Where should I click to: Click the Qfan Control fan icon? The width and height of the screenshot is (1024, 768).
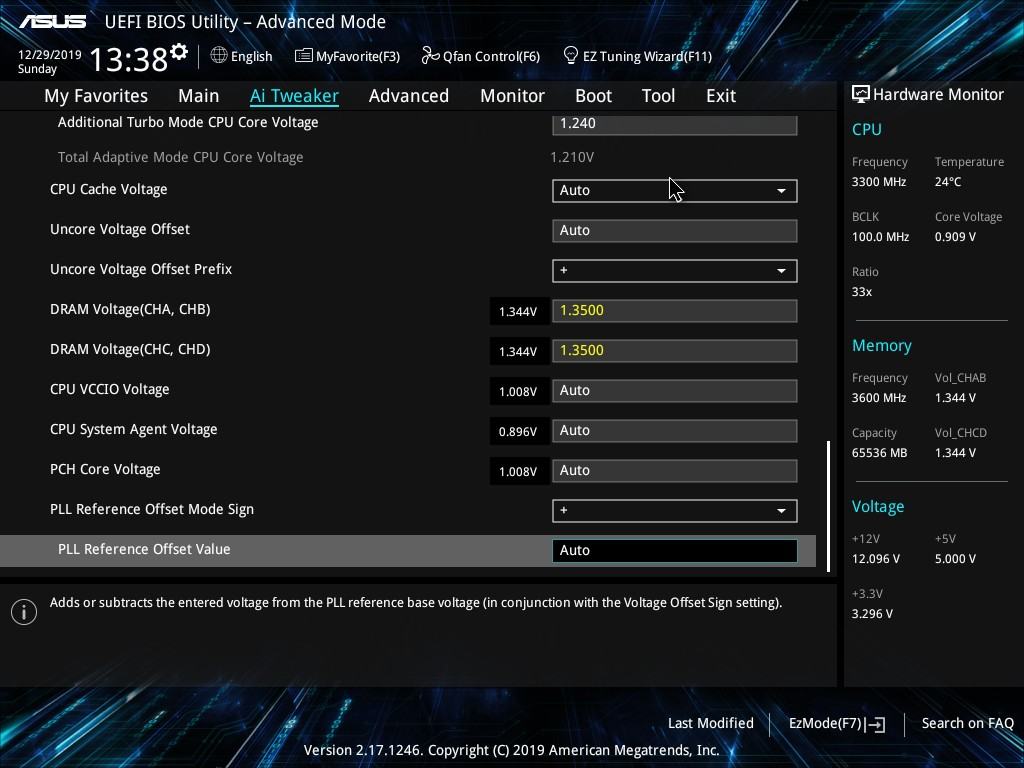pyautogui.click(x=430, y=56)
